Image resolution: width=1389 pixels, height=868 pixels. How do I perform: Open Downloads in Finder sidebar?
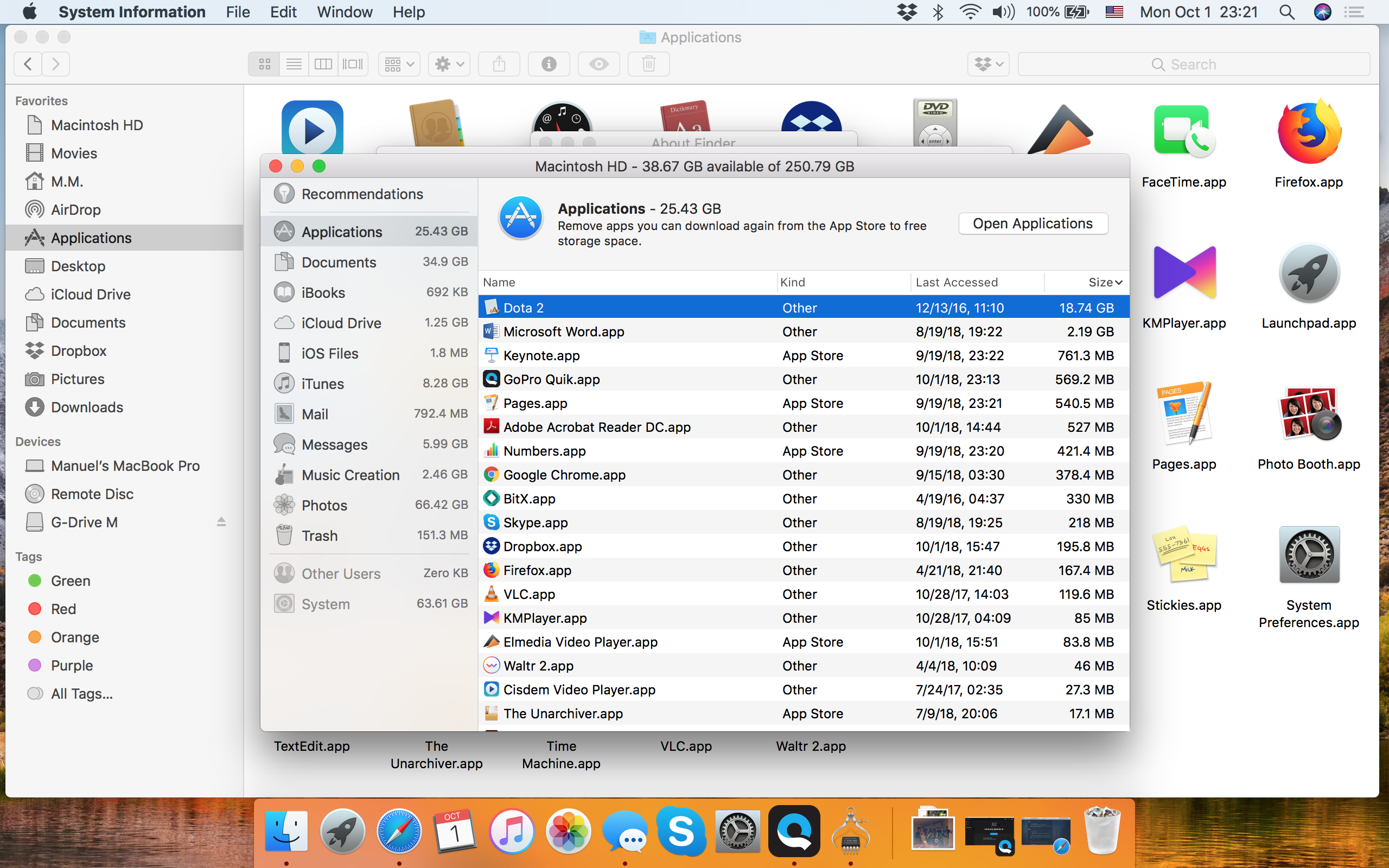(x=124, y=407)
